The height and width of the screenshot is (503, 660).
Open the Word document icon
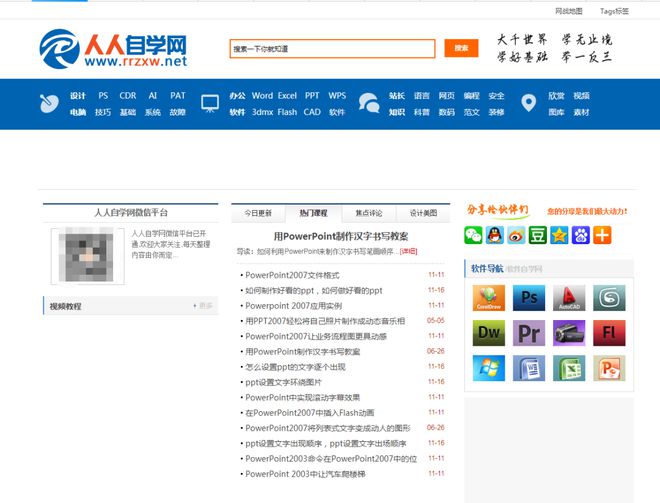pyautogui.click(x=529, y=368)
